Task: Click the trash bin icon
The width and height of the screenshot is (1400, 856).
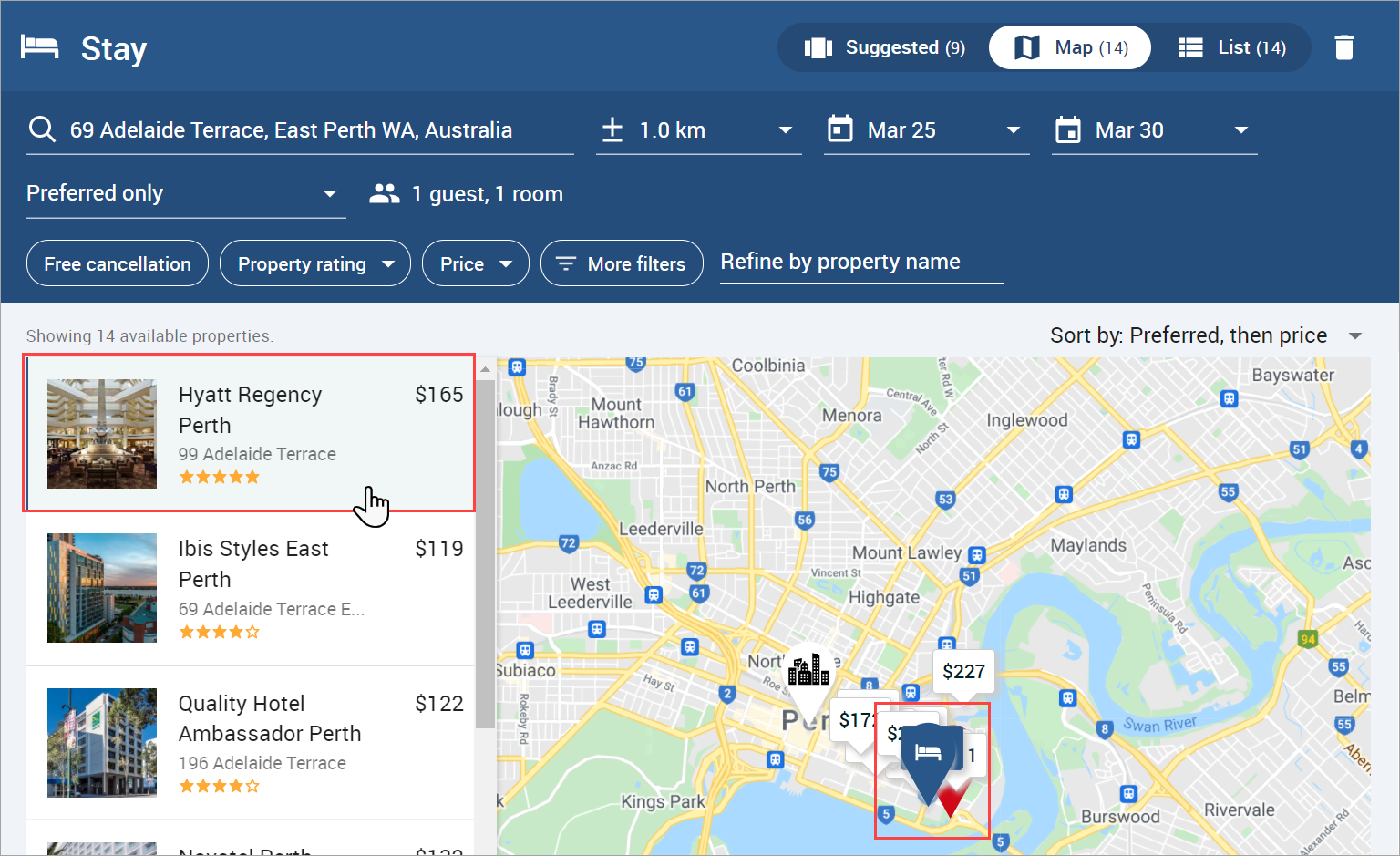Action: (x=1344, y=47)
